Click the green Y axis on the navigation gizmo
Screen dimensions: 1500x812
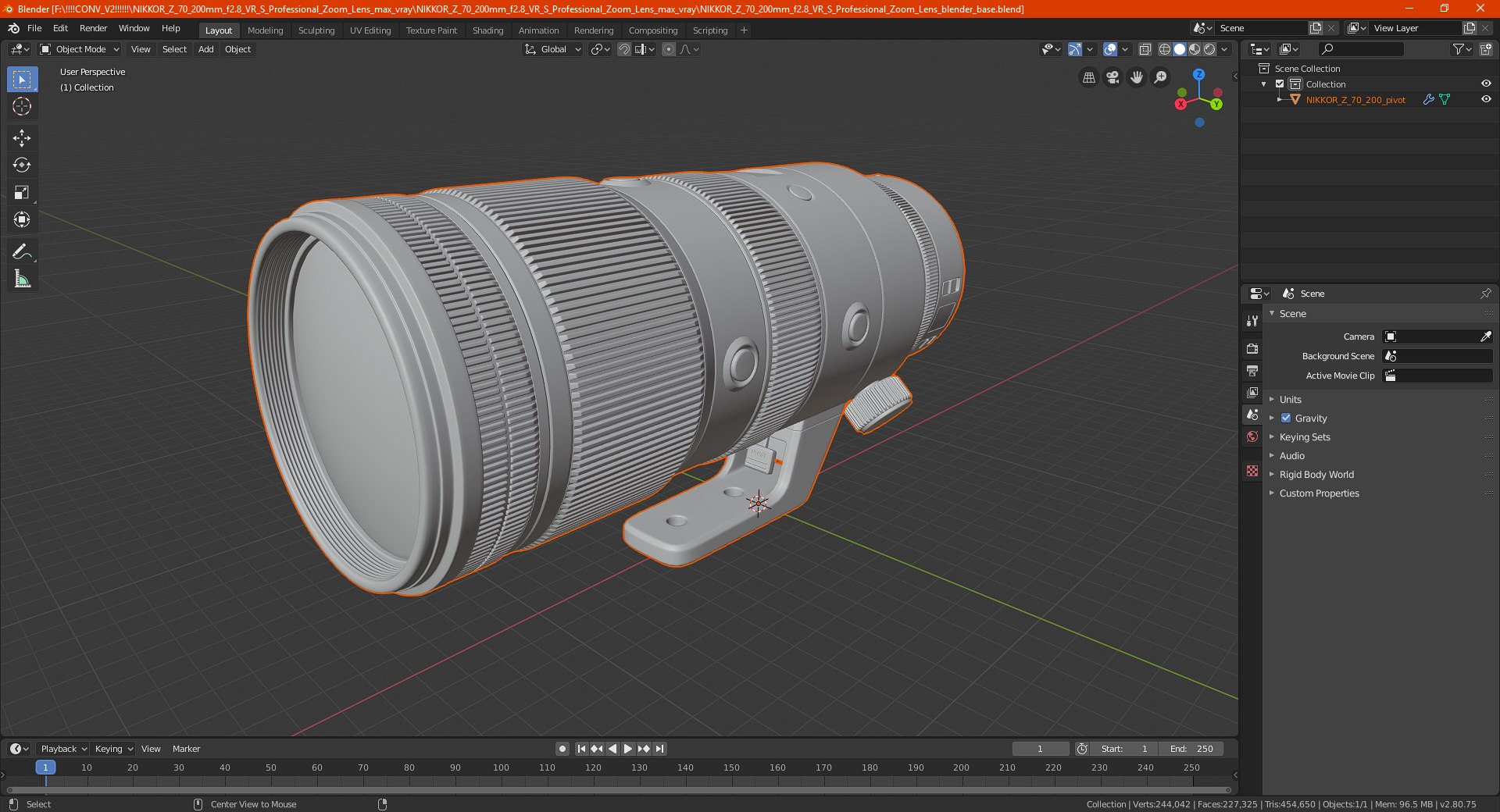(x=1216, y=104)
